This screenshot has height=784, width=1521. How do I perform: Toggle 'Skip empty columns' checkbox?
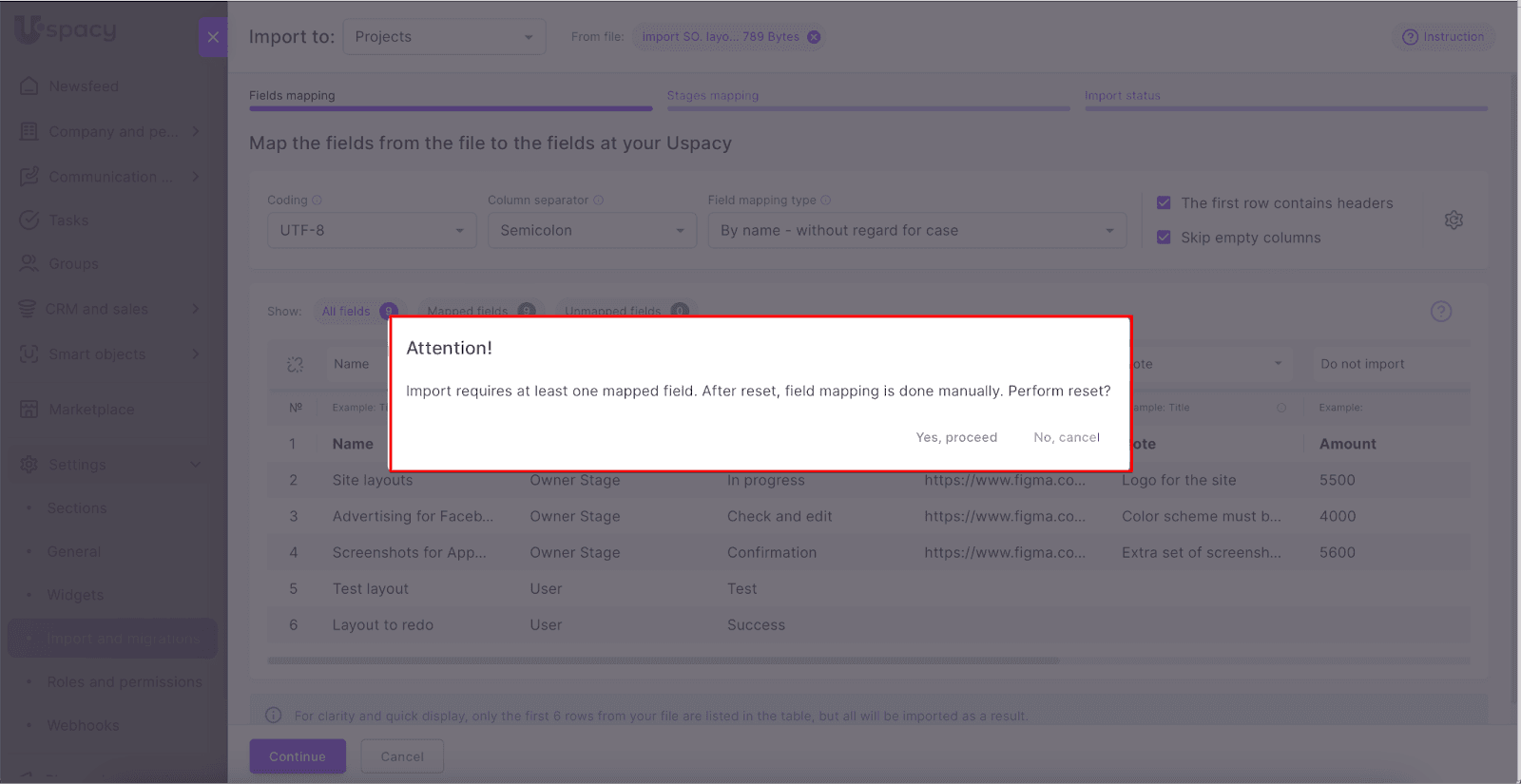pos(1164,238)
